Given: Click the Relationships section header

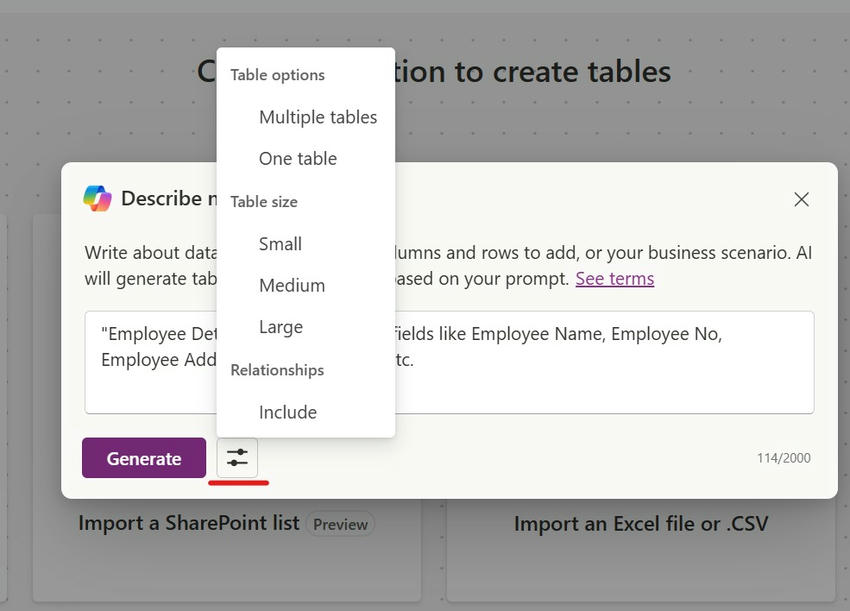Looking at the screenshot, I should (277, 370).
